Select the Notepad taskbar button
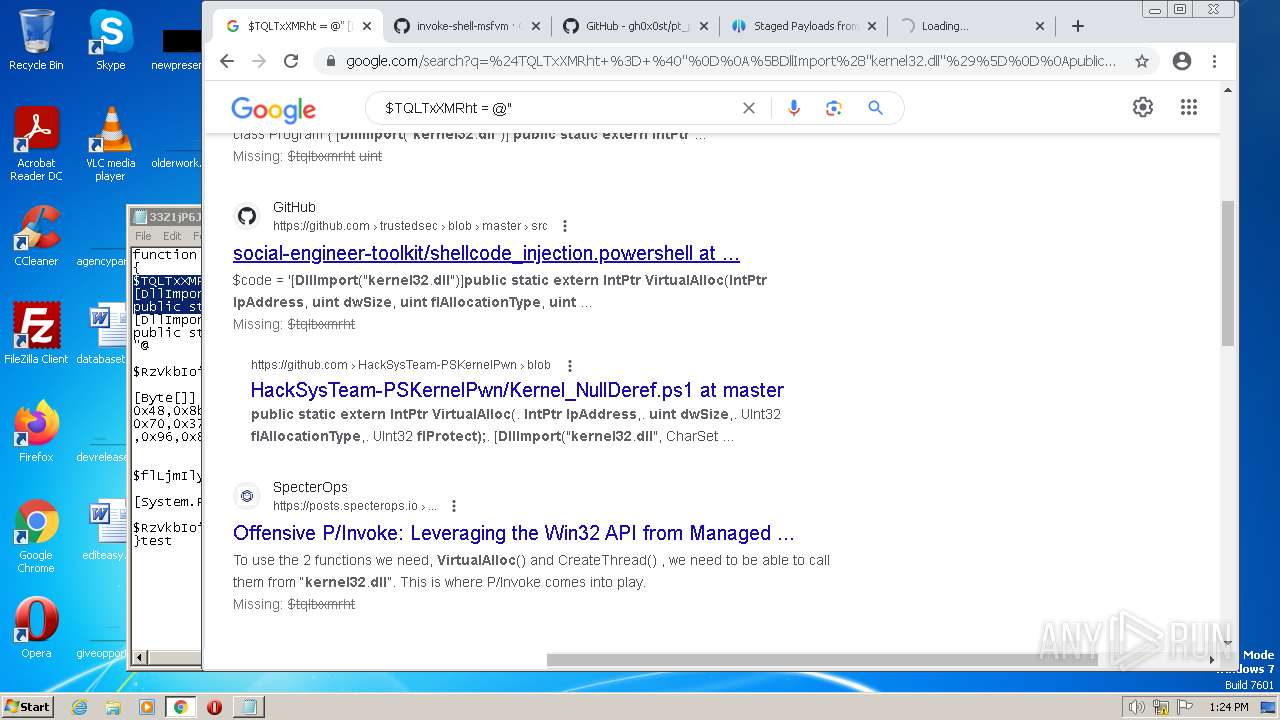The width and height of the screenshot is (1280, 720). pyautogui.click(x=248, y=707)
